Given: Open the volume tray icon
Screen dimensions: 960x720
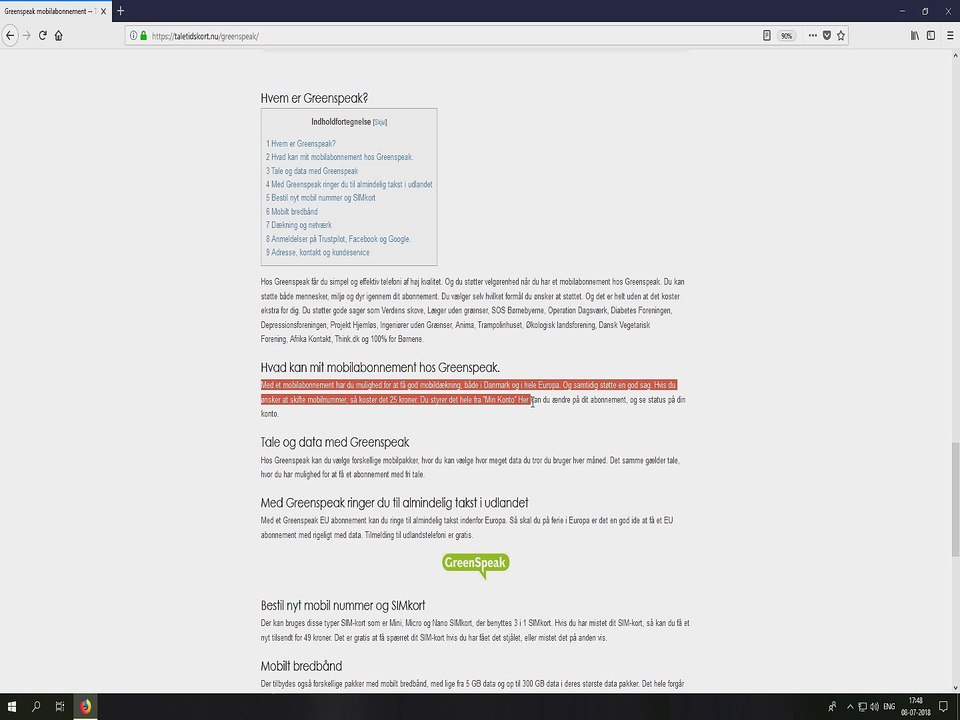Looking at the screenshot, I should 874,707.
